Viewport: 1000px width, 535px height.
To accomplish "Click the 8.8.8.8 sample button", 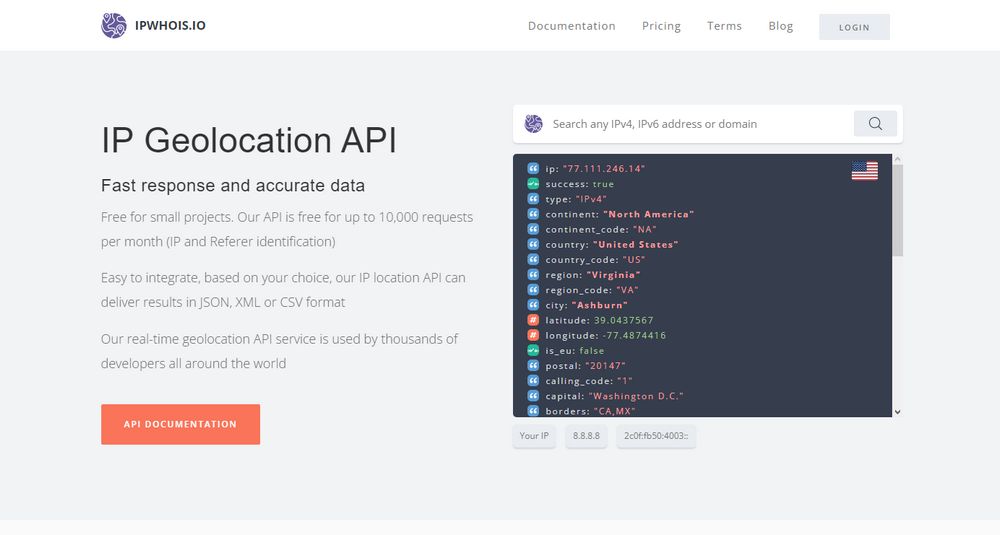I will pos(586,436).
